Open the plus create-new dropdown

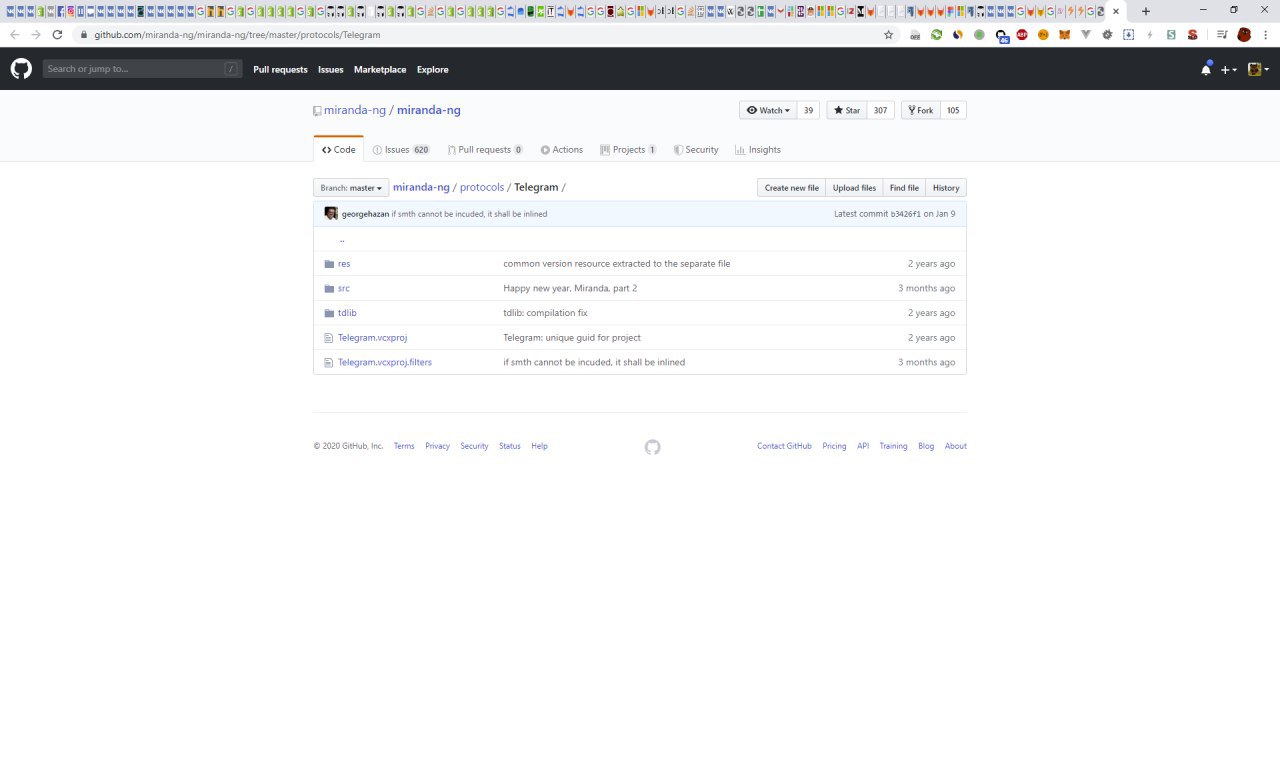(1229, 70)
